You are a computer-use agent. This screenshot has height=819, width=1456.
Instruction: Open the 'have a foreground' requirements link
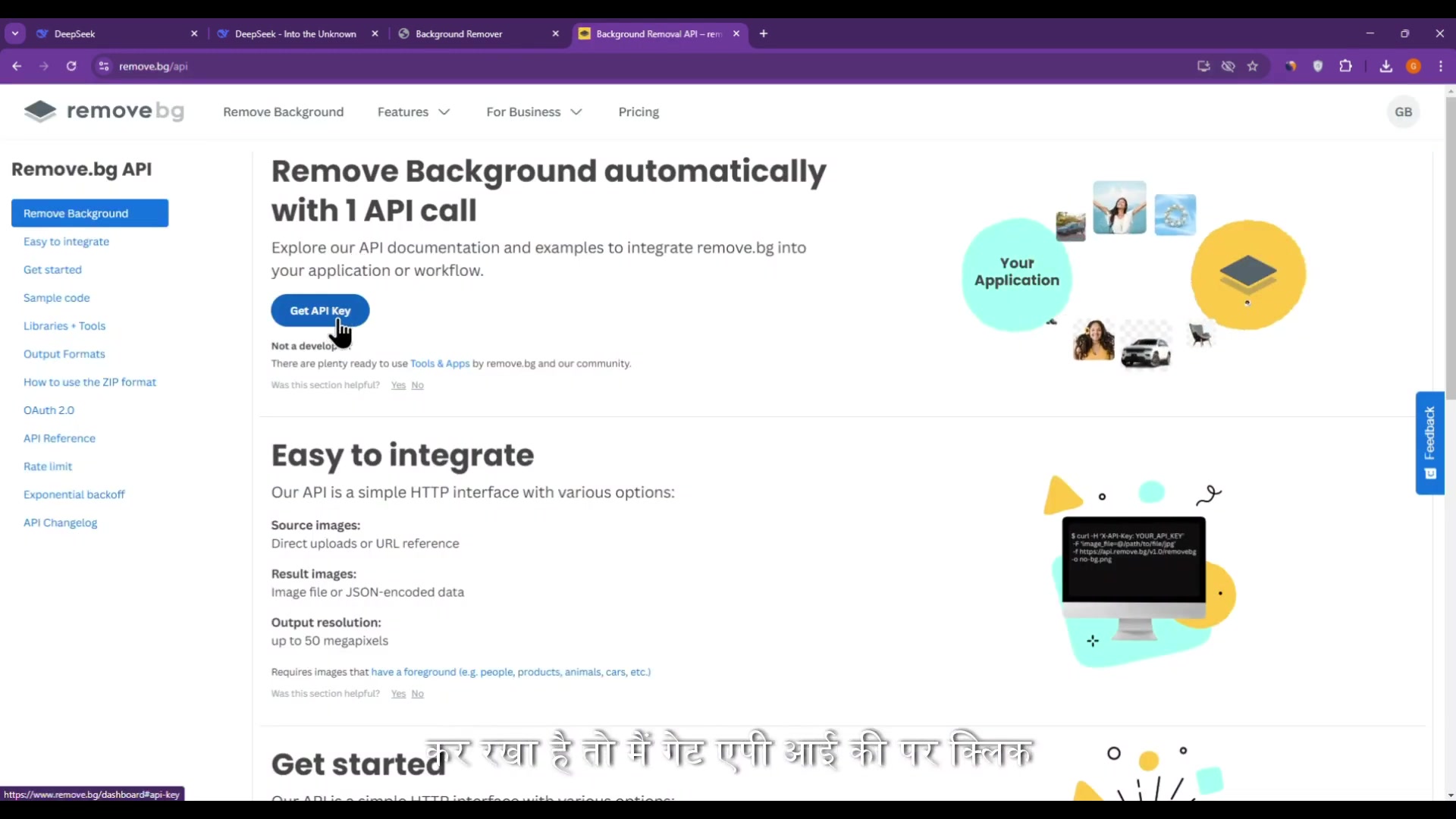tap(510, 672)
